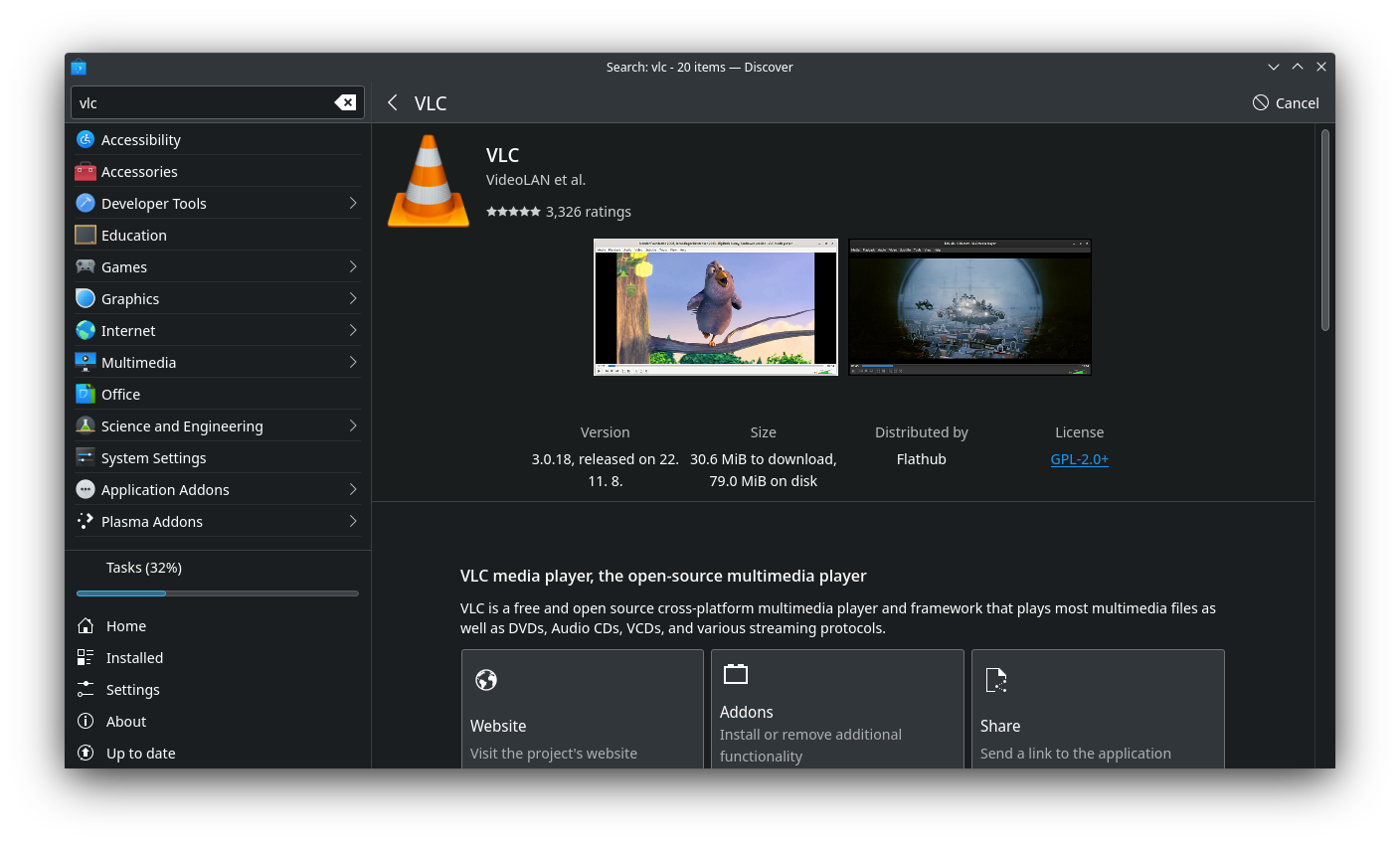The height and width of the screenshot is (845, 1400).
Task: Click the Internet globe icon
Action: (86, 330)
